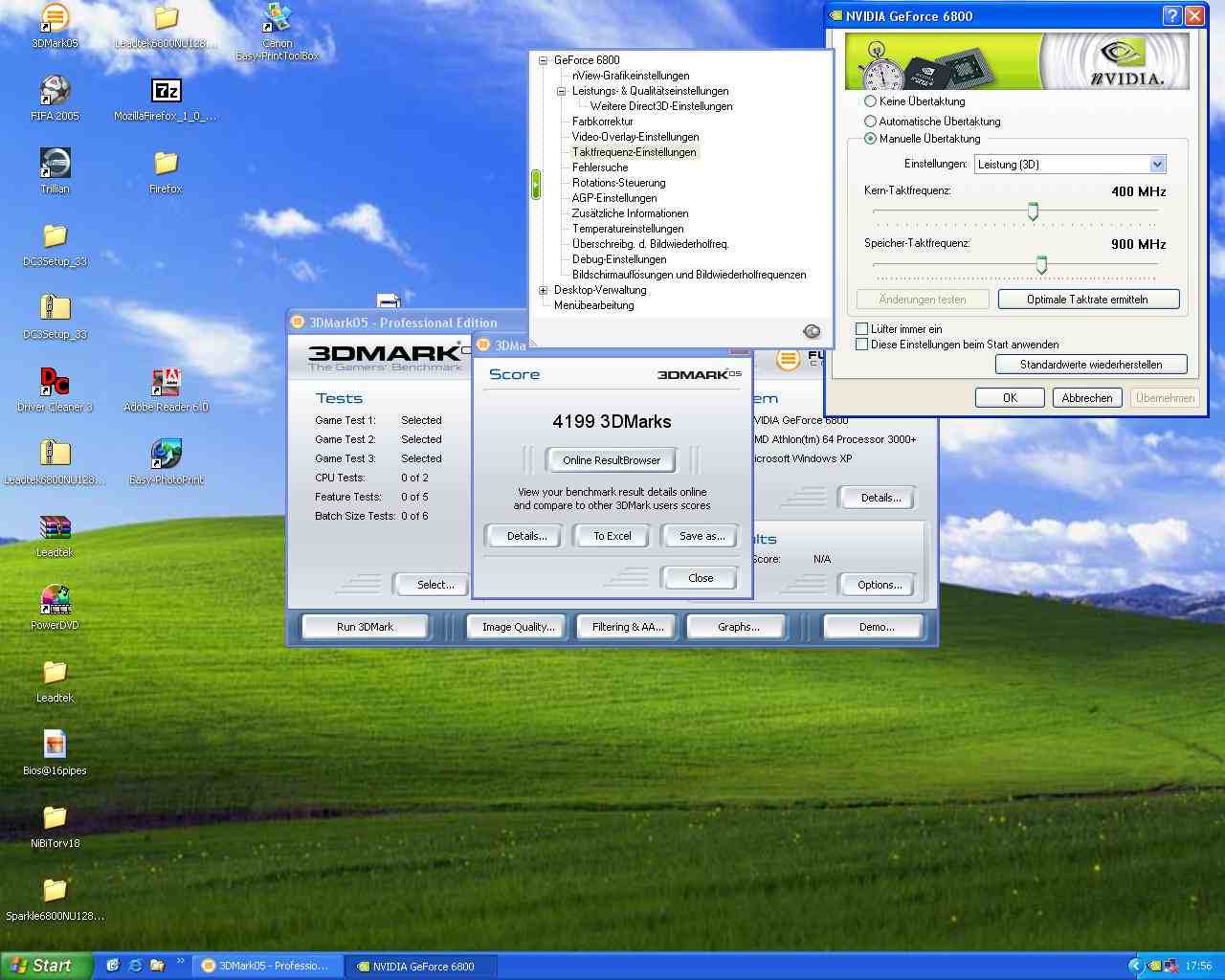Switch to NVIDIA GeForce 6800 taskbar button
1225x980 pixels.
[x=421, y=966]
